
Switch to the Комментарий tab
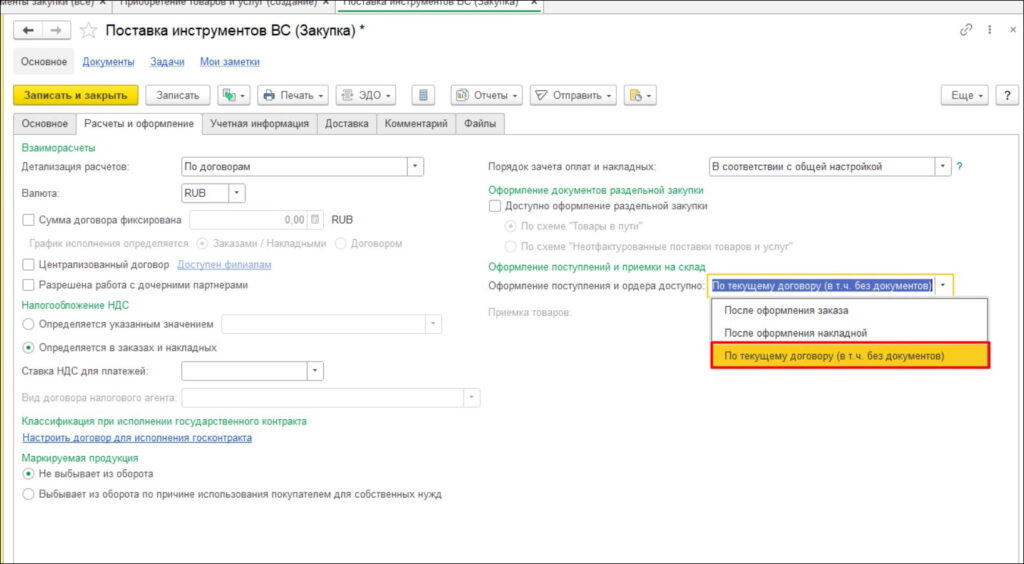tap(416, 123)
